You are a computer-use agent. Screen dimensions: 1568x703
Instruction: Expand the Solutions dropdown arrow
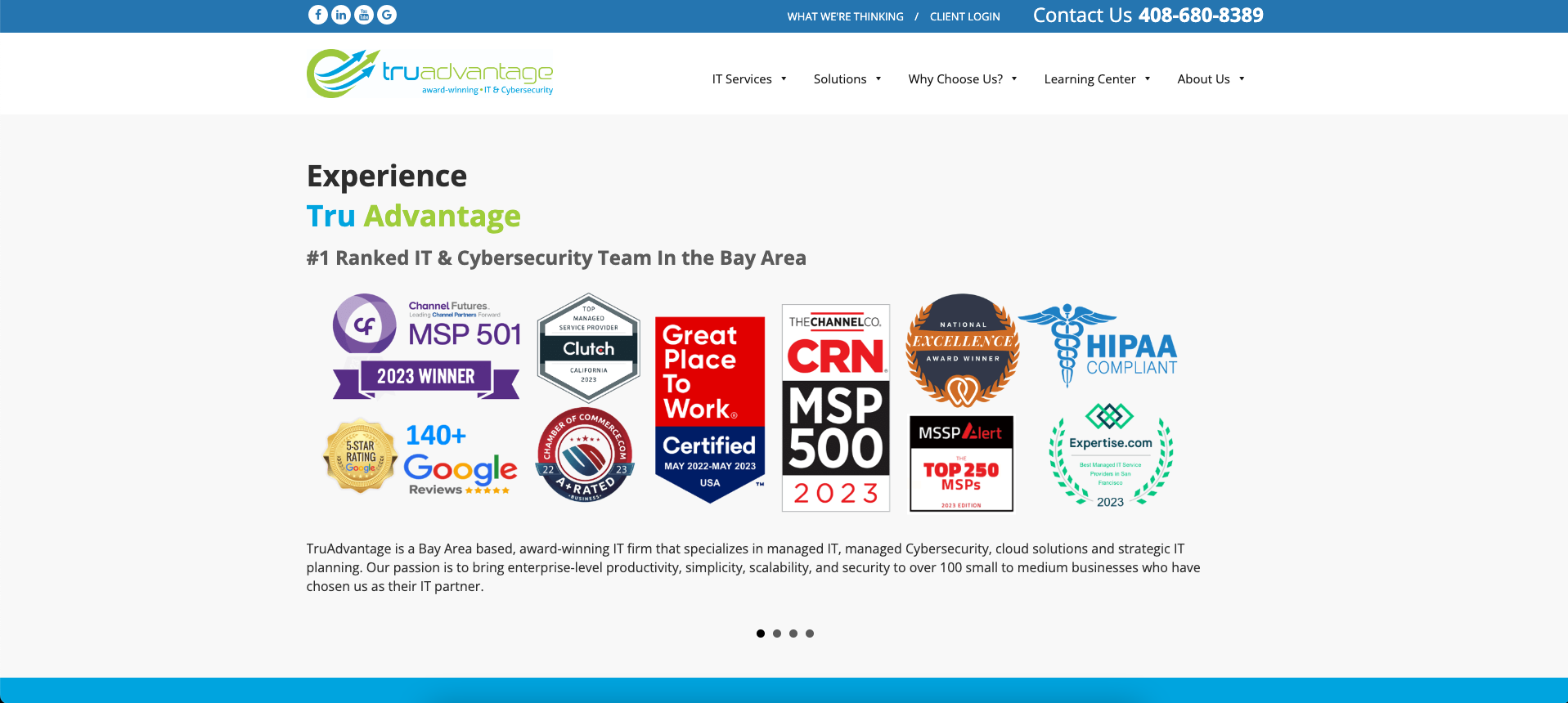[878, 79]
